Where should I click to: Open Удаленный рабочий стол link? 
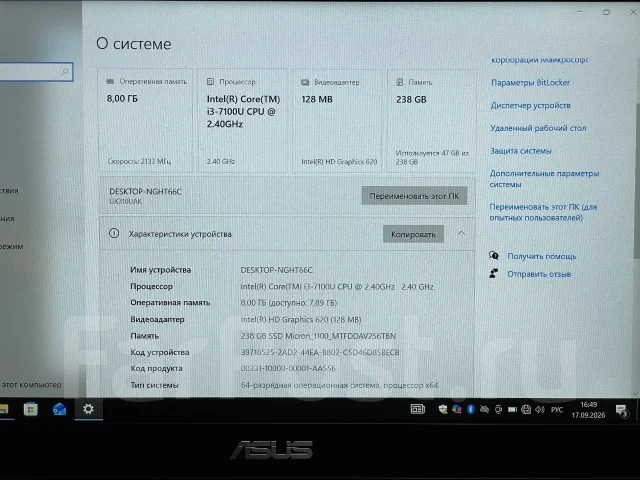538,128
